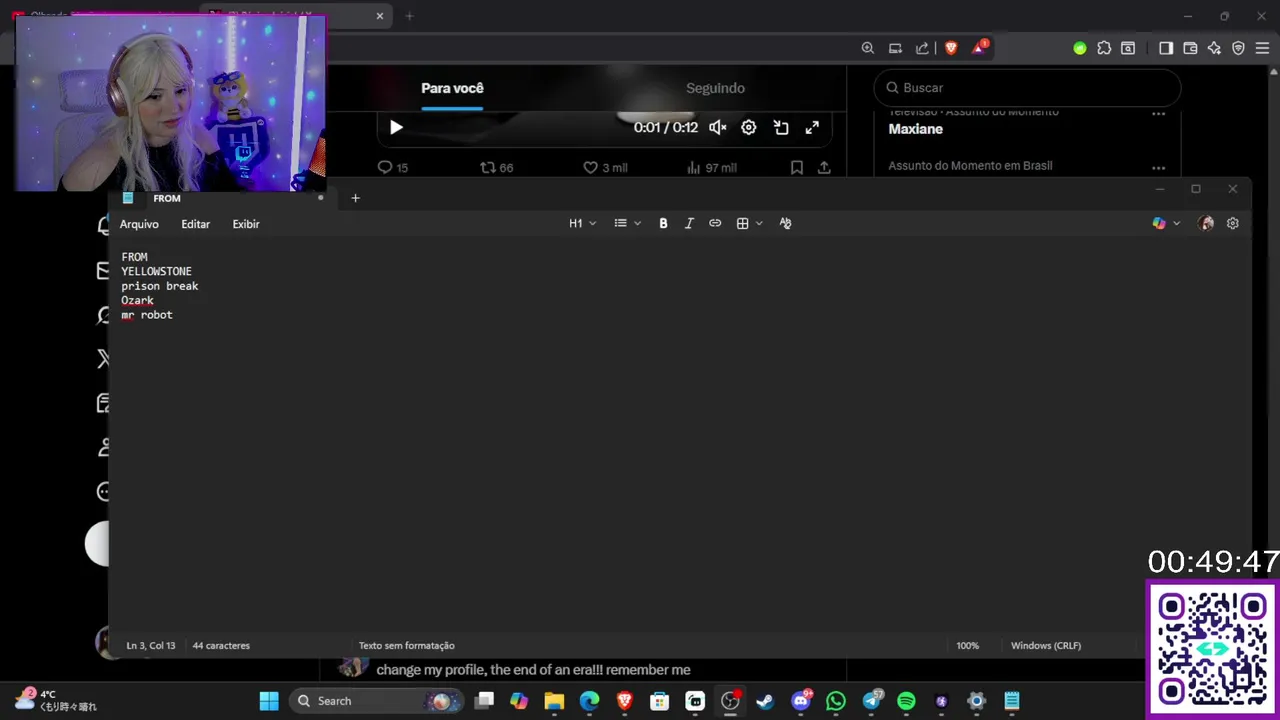1280x720 pixels.
Task: Click the Brave Shields lion icon
Action: [x=951, y=48]
